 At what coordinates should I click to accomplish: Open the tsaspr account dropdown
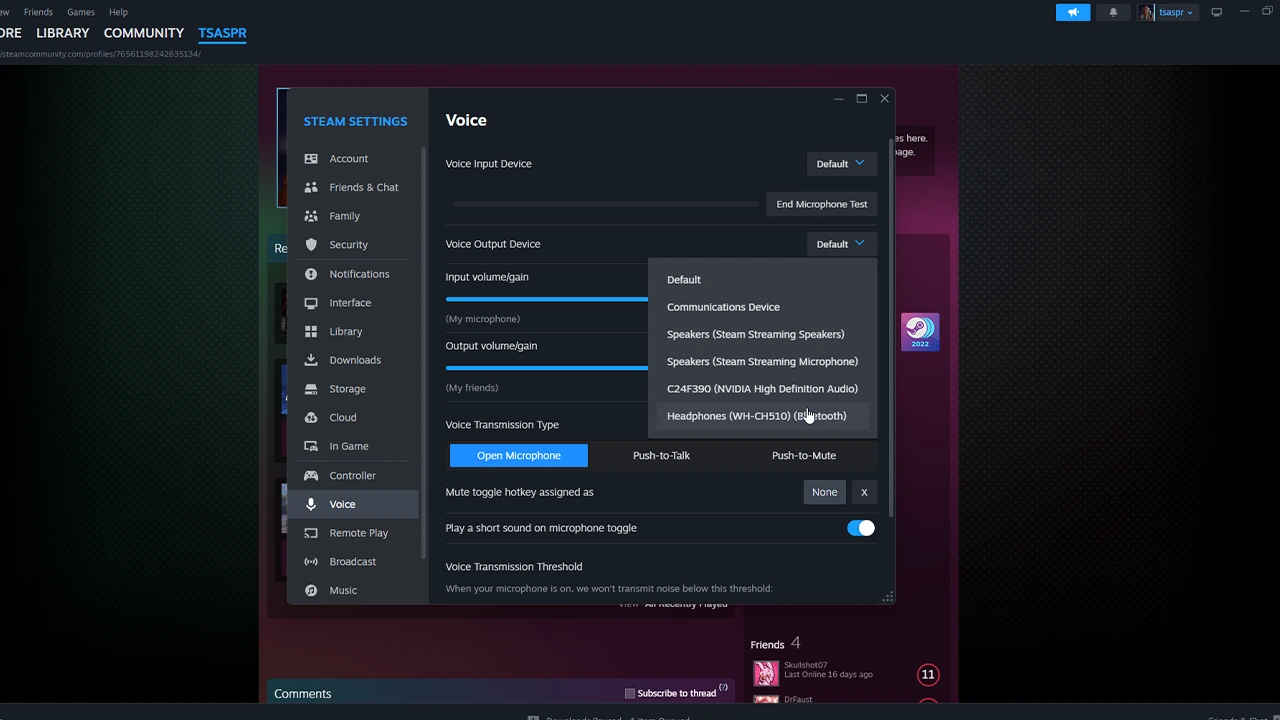click(1176, 12)
